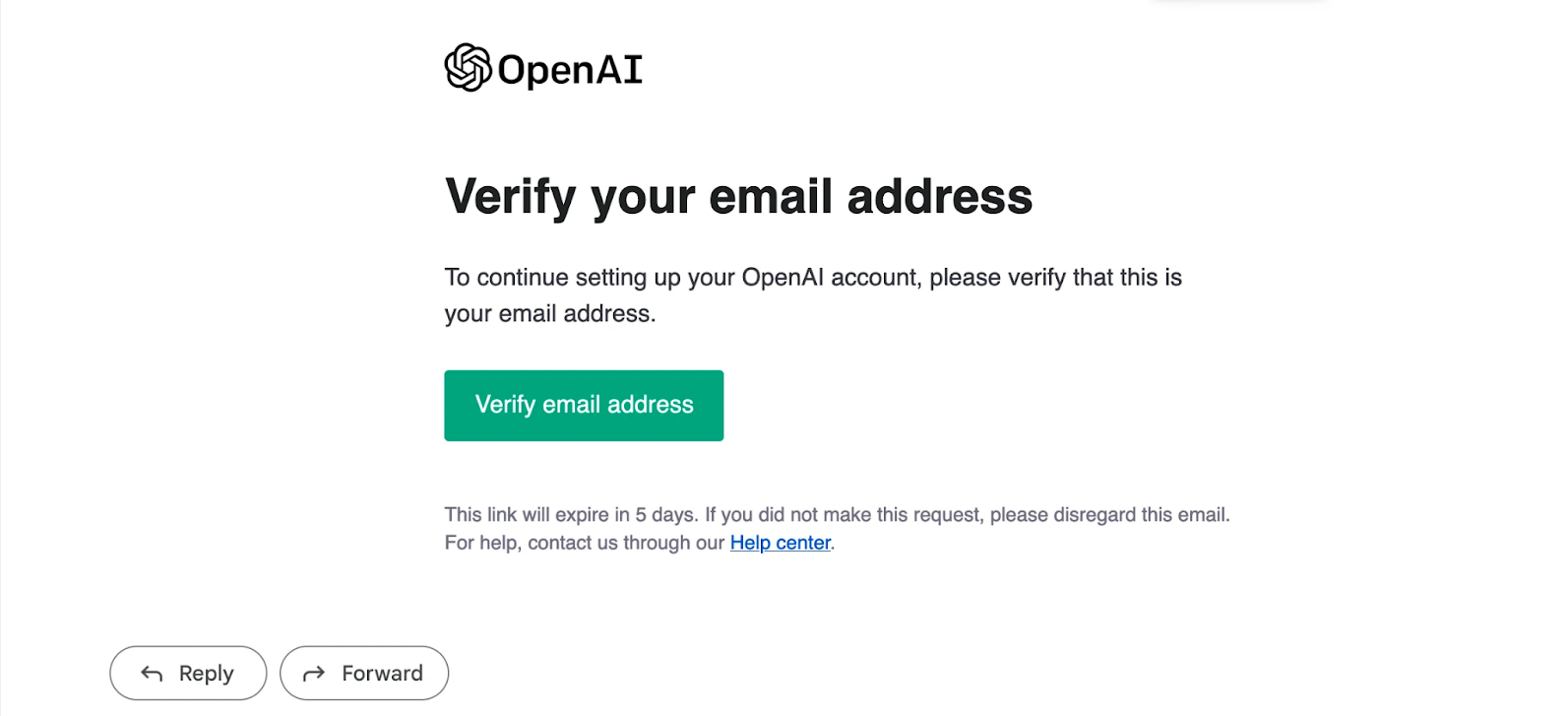Follow the blue Help center hyperlink
The image size is (1568, 716).
(780, 543)
